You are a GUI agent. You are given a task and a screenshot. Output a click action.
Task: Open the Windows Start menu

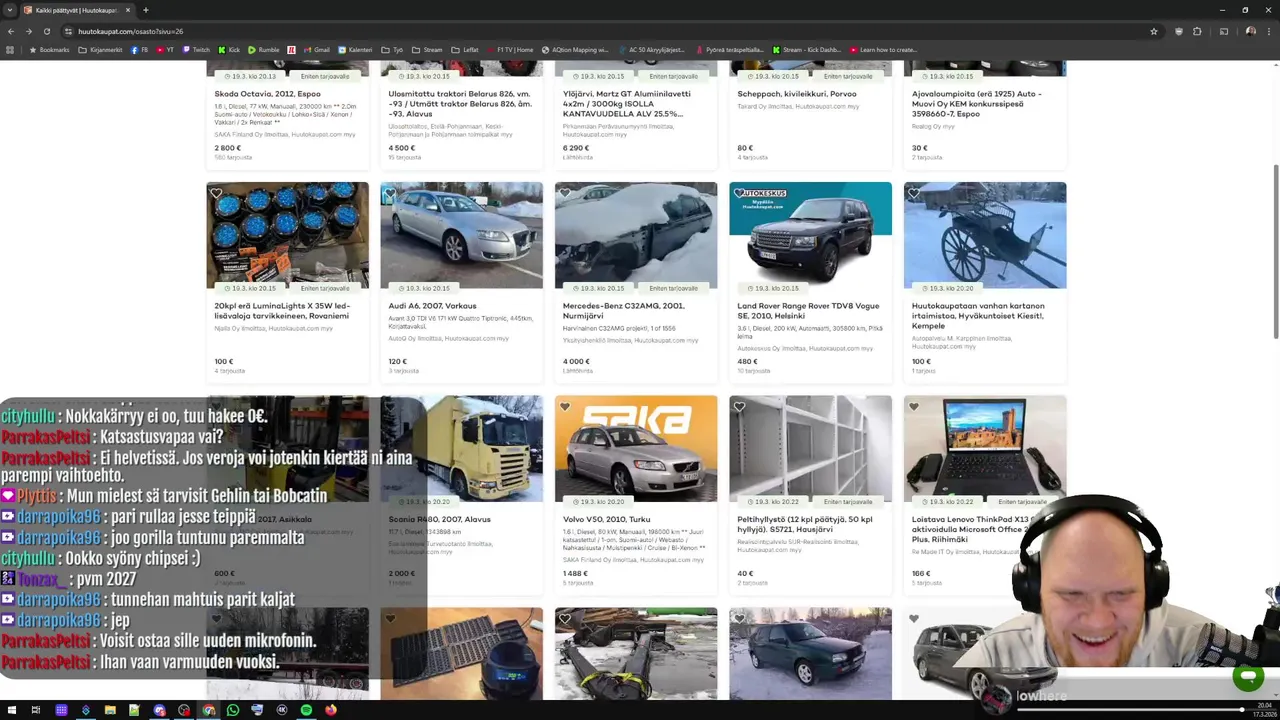tap(11, 710)
